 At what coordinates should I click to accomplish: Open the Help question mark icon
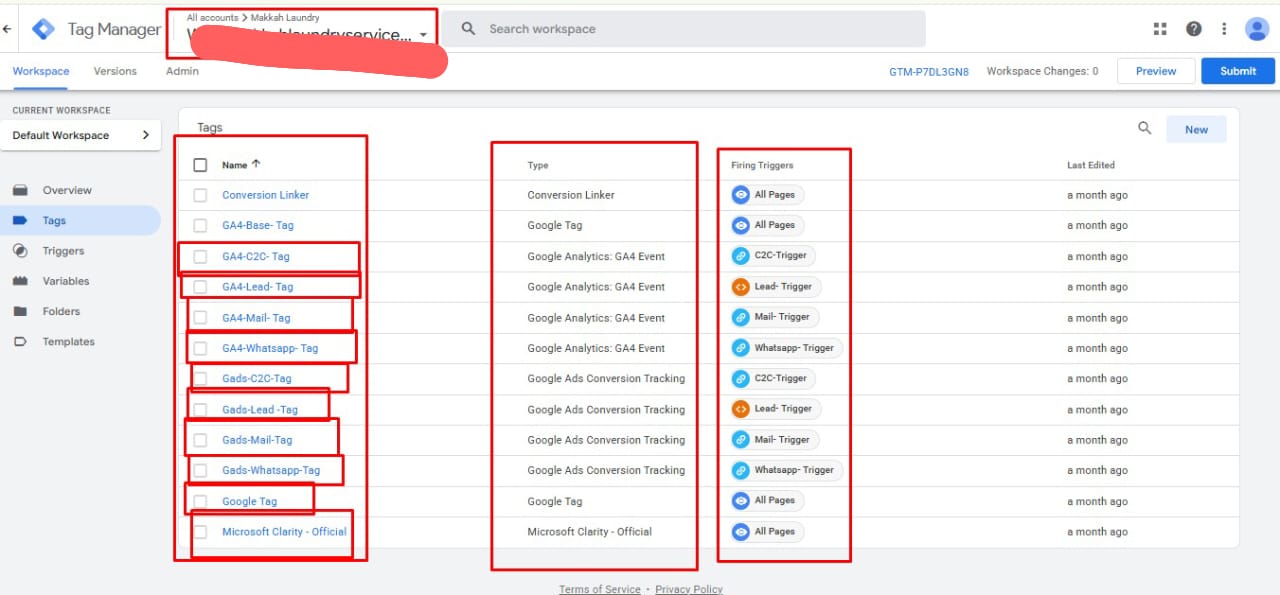1193,29
